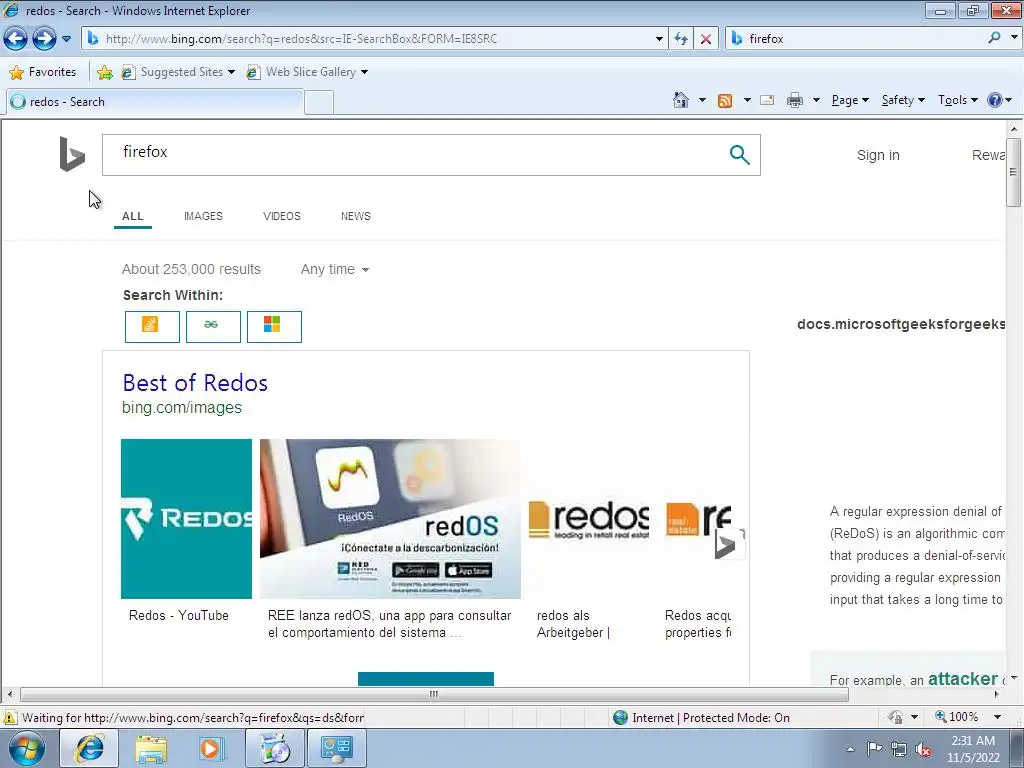Click the Action Center flag icon
The width and height of the screenshot is (1024, 768).
[874, 748]
